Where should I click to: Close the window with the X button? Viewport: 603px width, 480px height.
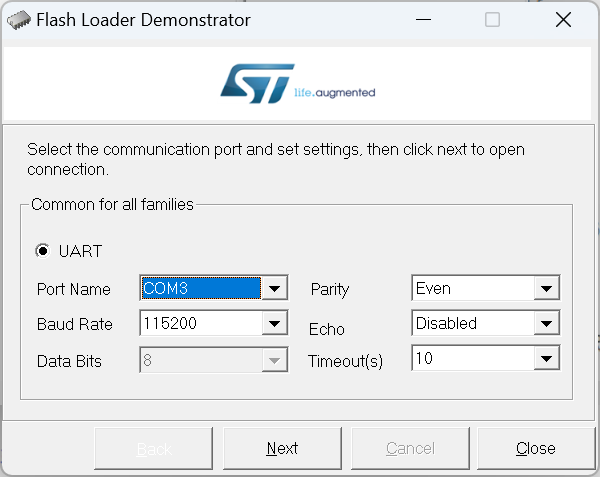tap(563, 20)
